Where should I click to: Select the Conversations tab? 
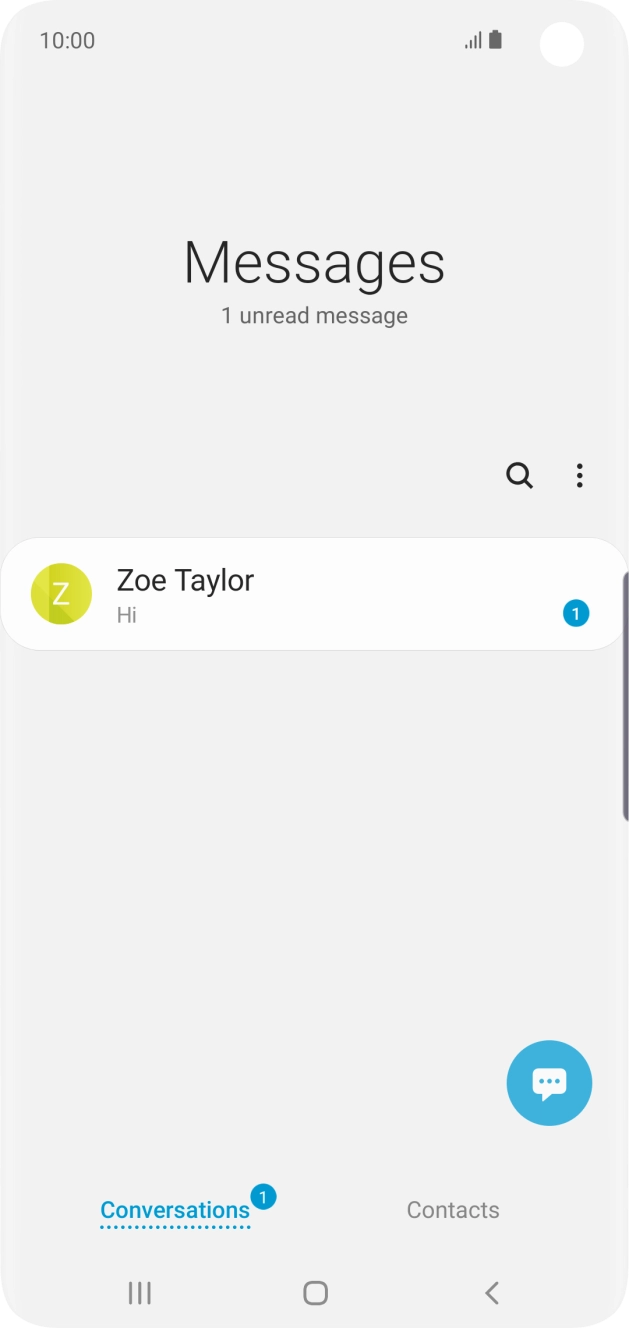(175, 1210)
